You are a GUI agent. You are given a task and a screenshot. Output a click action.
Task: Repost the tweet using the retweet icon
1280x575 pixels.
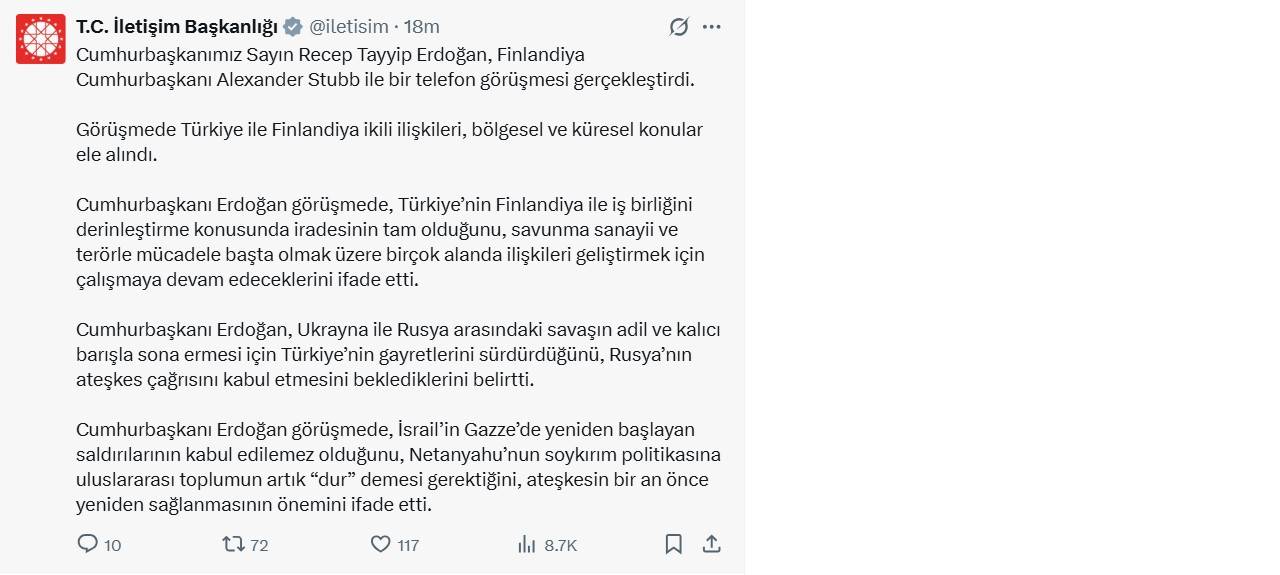click(233, 544)
